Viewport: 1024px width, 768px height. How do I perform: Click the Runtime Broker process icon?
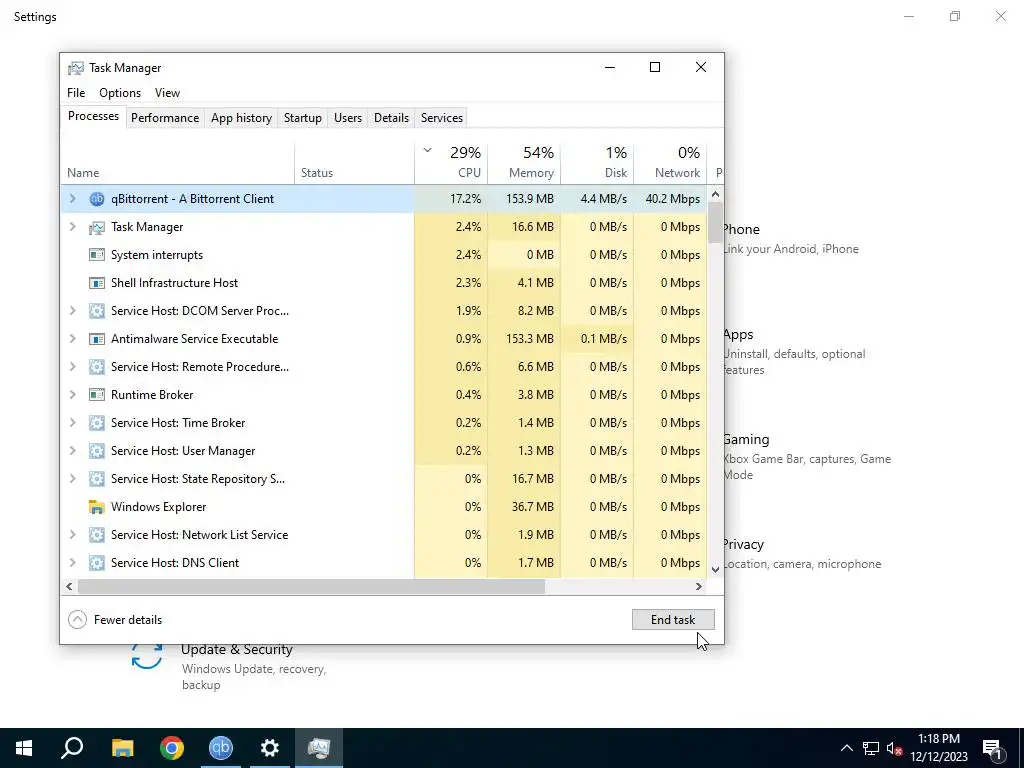97,395
